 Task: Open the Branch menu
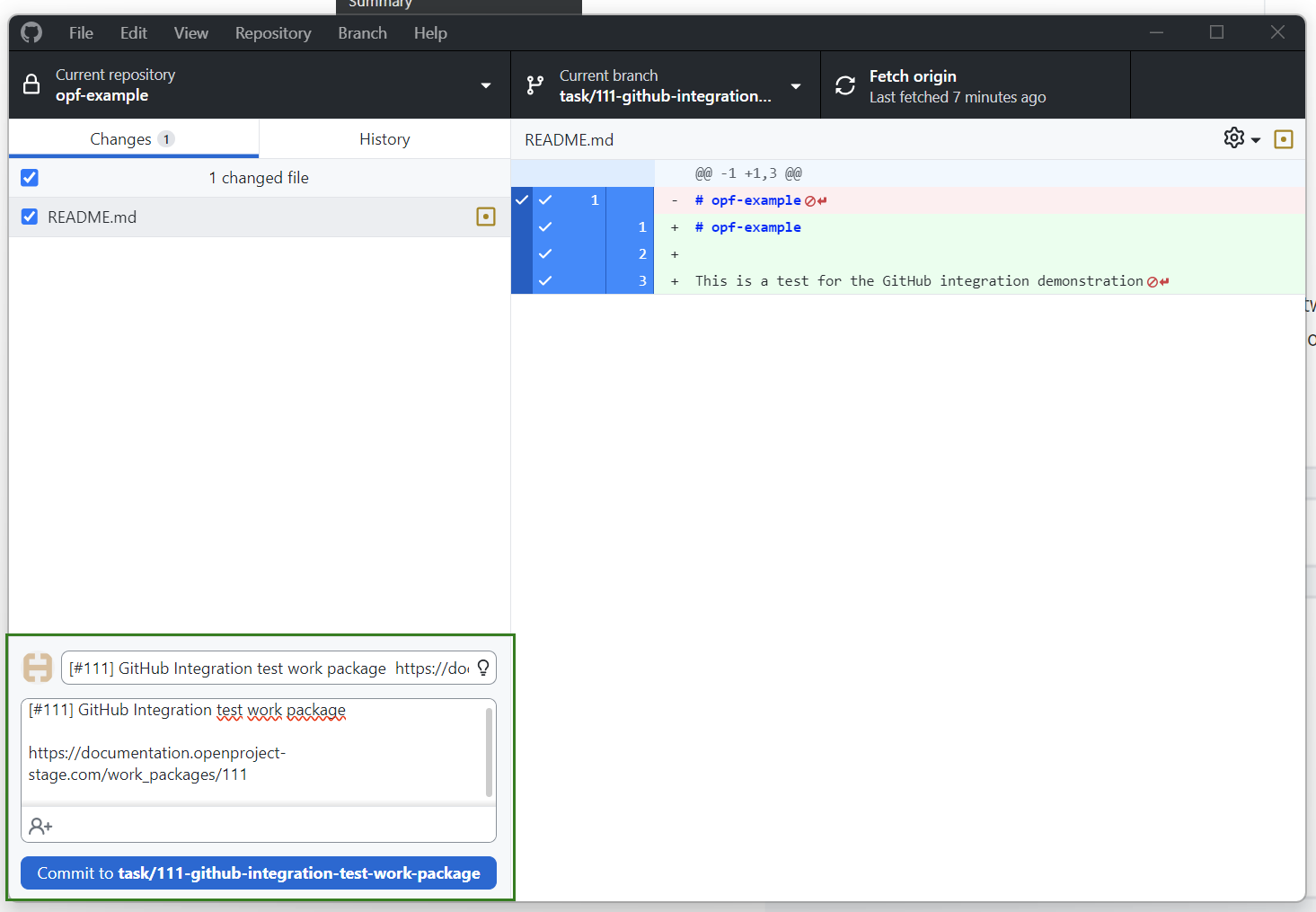click(362, 32)
